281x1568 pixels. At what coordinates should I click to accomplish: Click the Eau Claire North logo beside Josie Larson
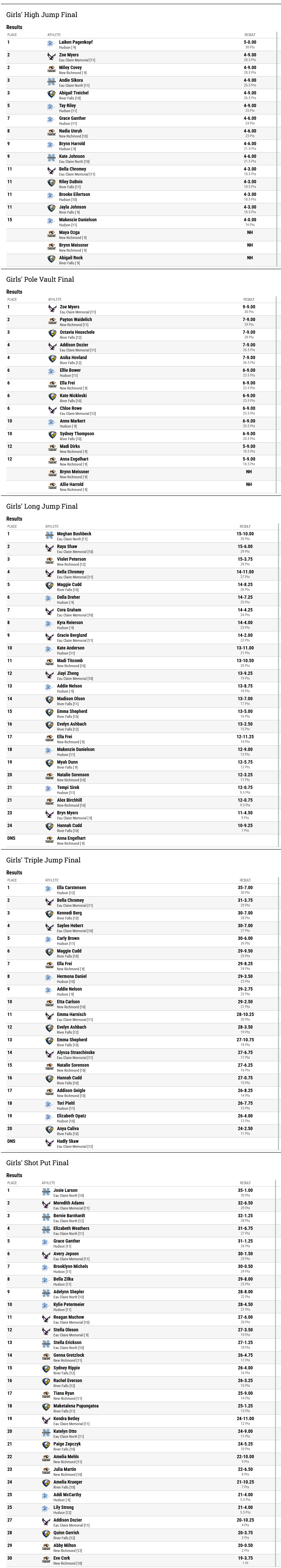[x=46, y=1192]
